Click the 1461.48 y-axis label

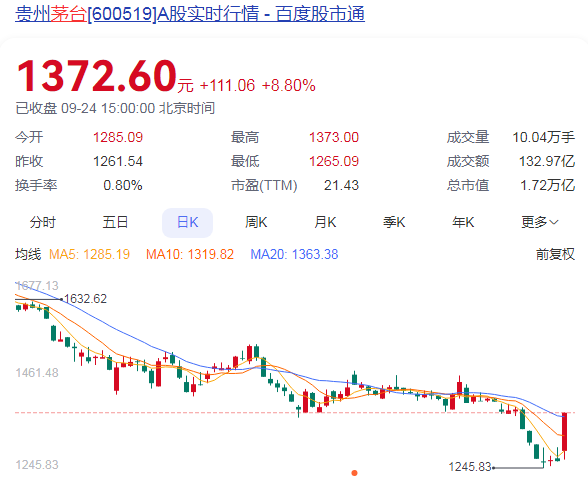point(37,373)
